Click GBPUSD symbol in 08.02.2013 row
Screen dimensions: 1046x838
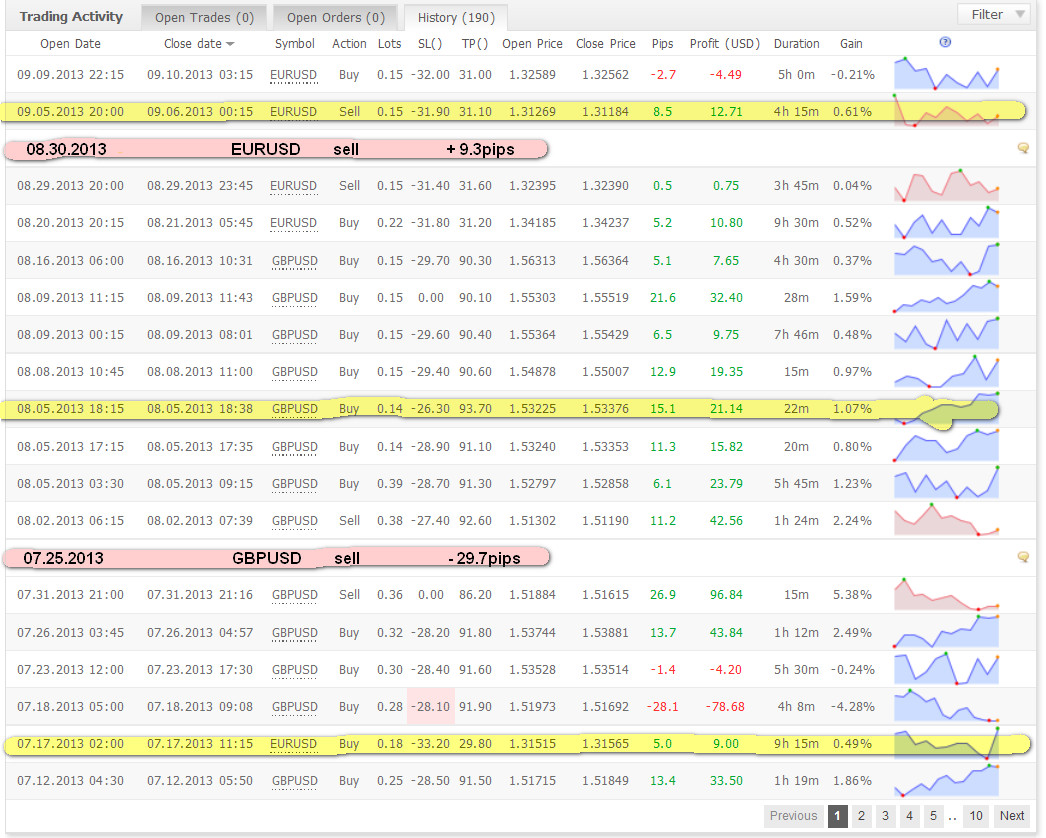pos(295,521)
